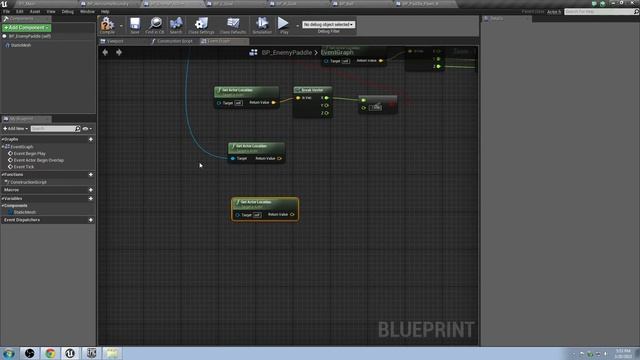The image size is (640, 360).
Task: Save the blueprint with the Save icon
Action: coord(135,24)
